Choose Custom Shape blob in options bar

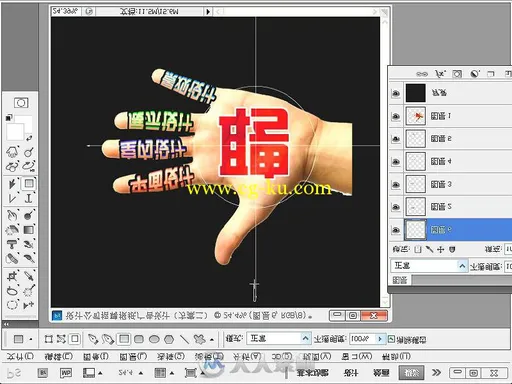(200, 339)
